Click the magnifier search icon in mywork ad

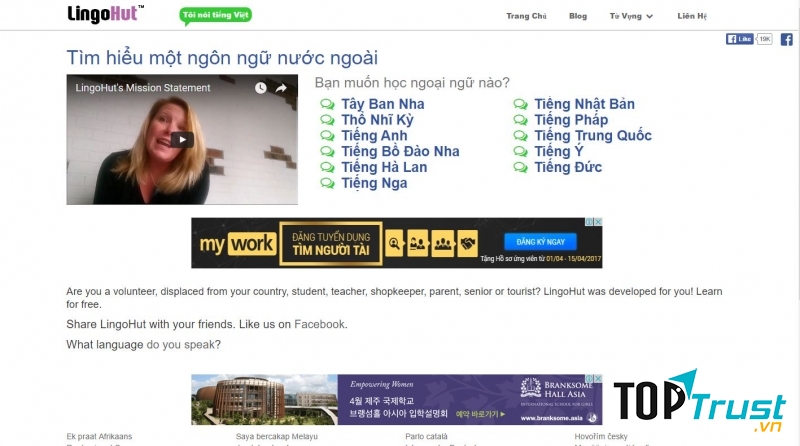(394, 244)
